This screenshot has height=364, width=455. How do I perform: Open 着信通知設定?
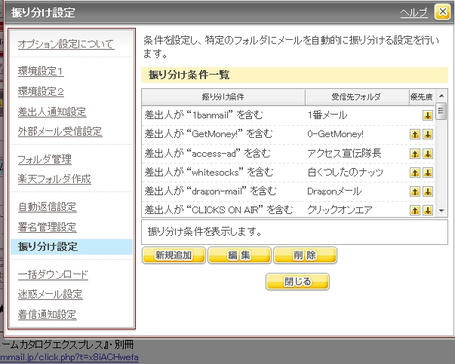pos(47,314)
